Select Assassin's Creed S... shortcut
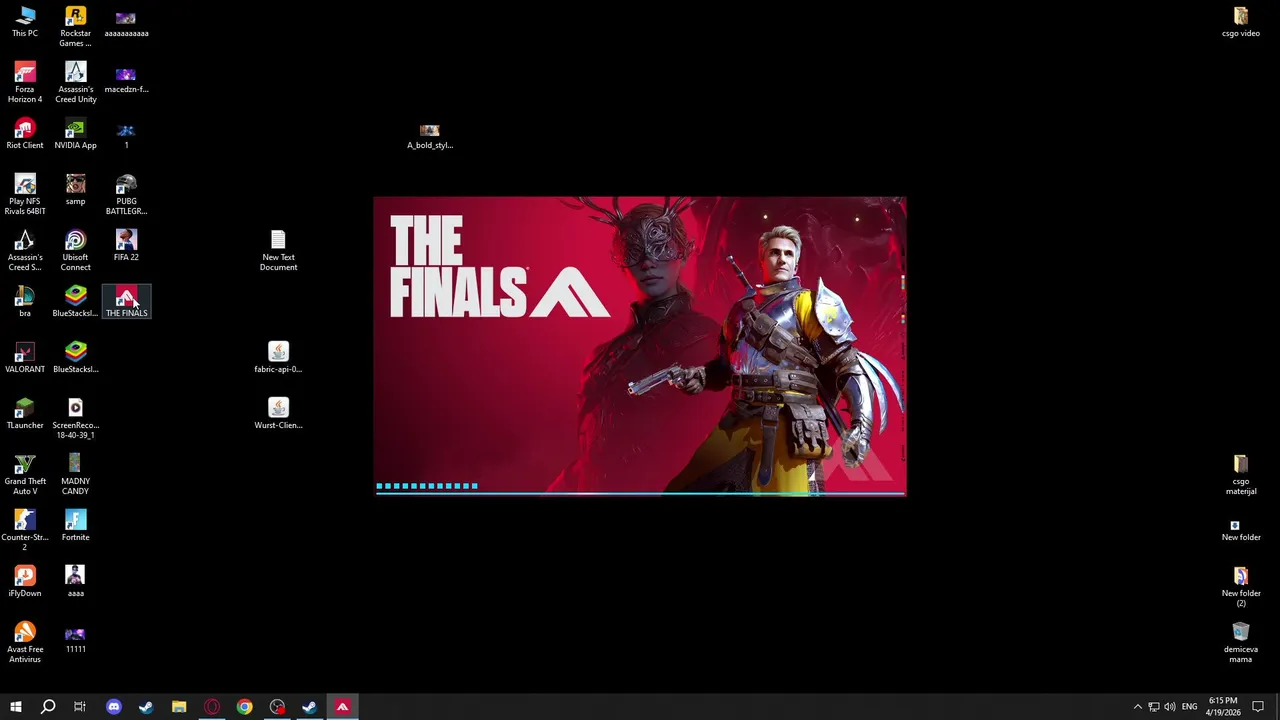 25,250
